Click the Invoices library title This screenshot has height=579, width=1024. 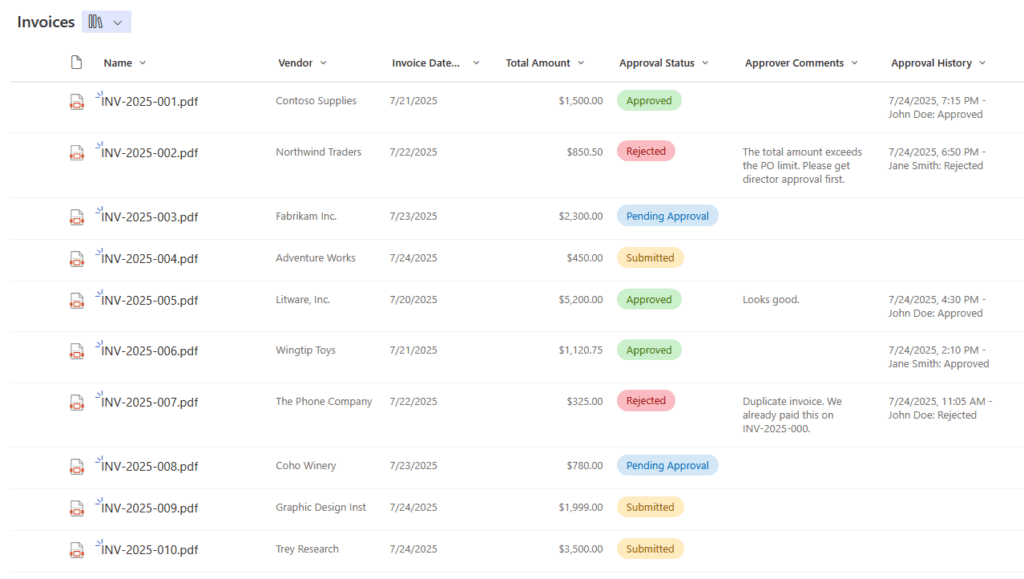[46, 22]
